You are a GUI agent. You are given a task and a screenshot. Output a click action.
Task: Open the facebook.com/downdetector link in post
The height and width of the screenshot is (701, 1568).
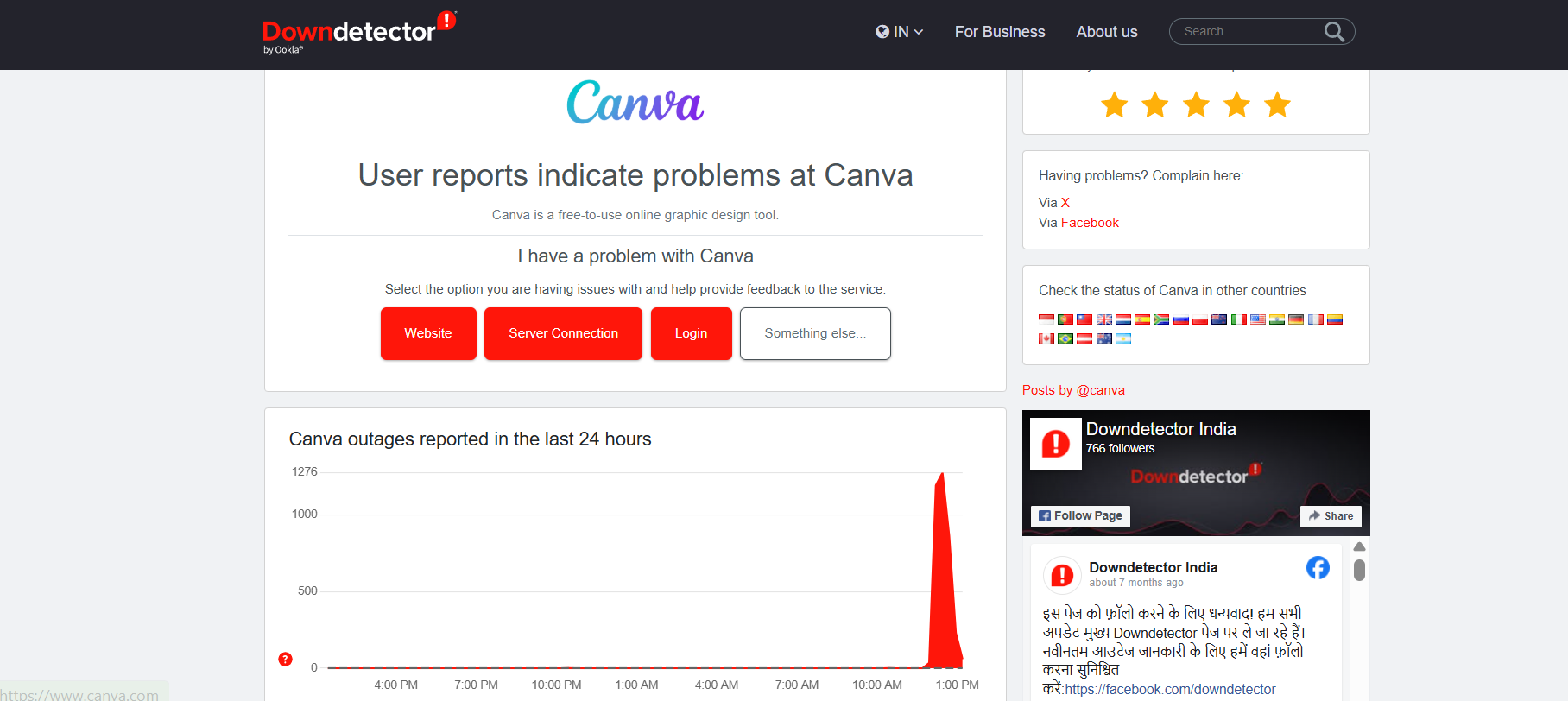(1170, 689)
